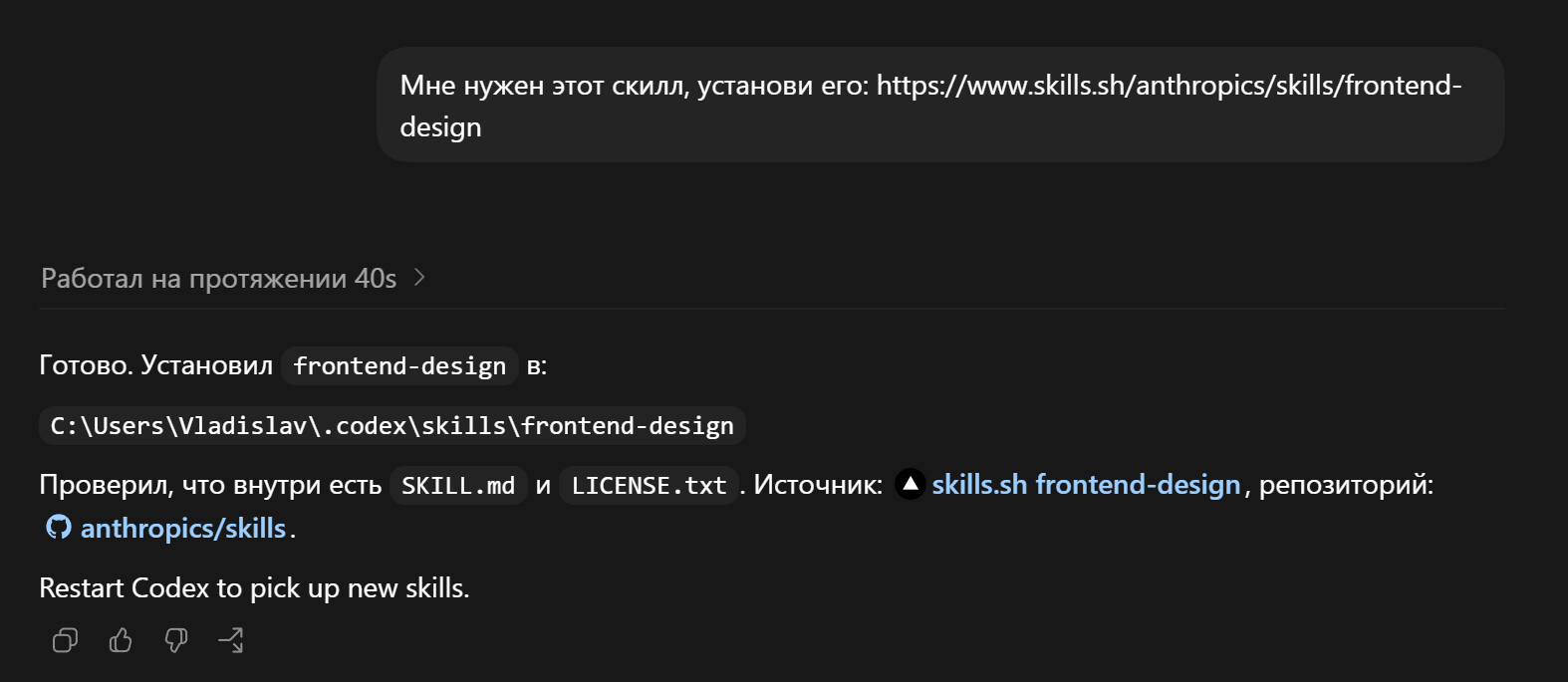Expand the 'Работал на протяжении 40s' chevron
Screen dimensions: 1568x682
419,278
